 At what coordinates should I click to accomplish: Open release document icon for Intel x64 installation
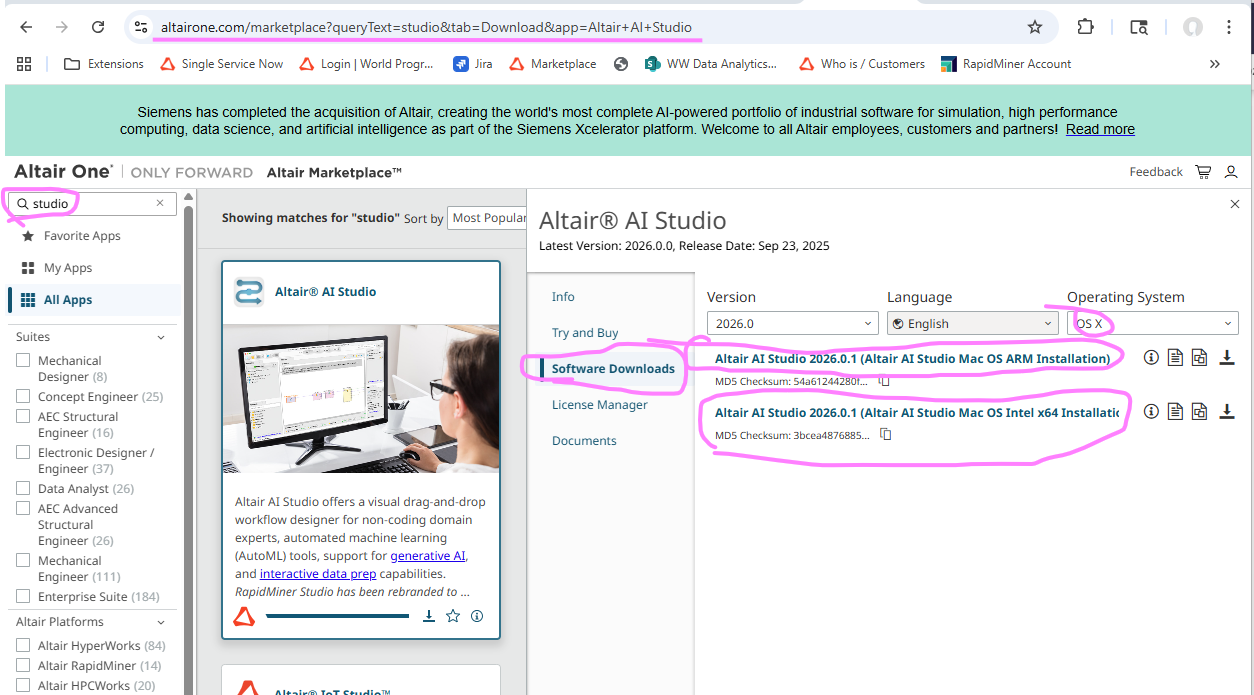1175,411
